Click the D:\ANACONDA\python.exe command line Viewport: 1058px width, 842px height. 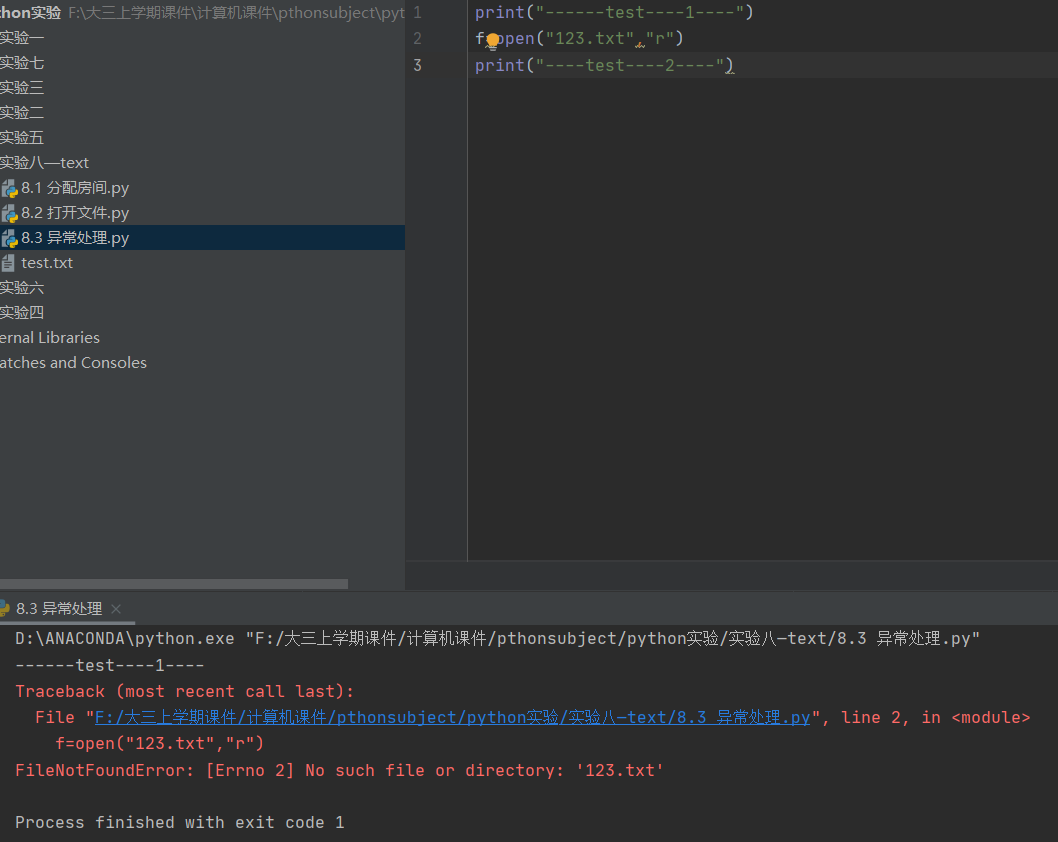pos(497,638)
